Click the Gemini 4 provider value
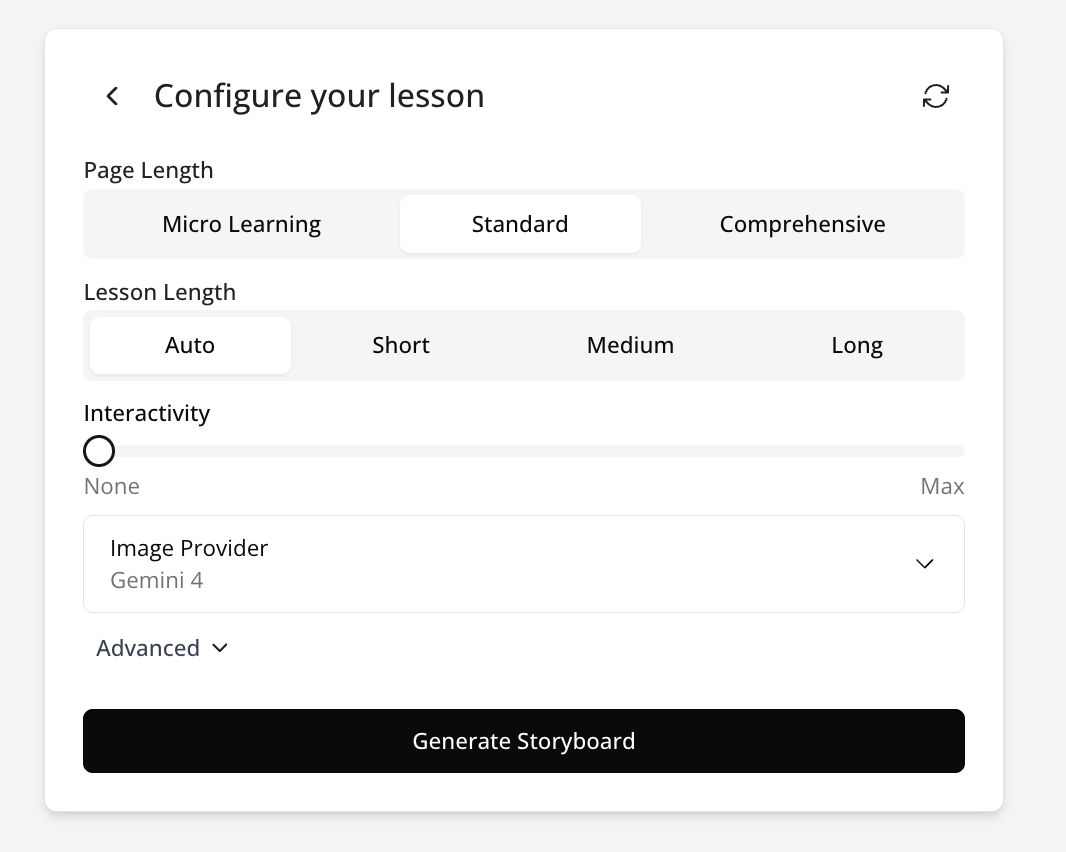1066x852 pixels. [157, 580]
